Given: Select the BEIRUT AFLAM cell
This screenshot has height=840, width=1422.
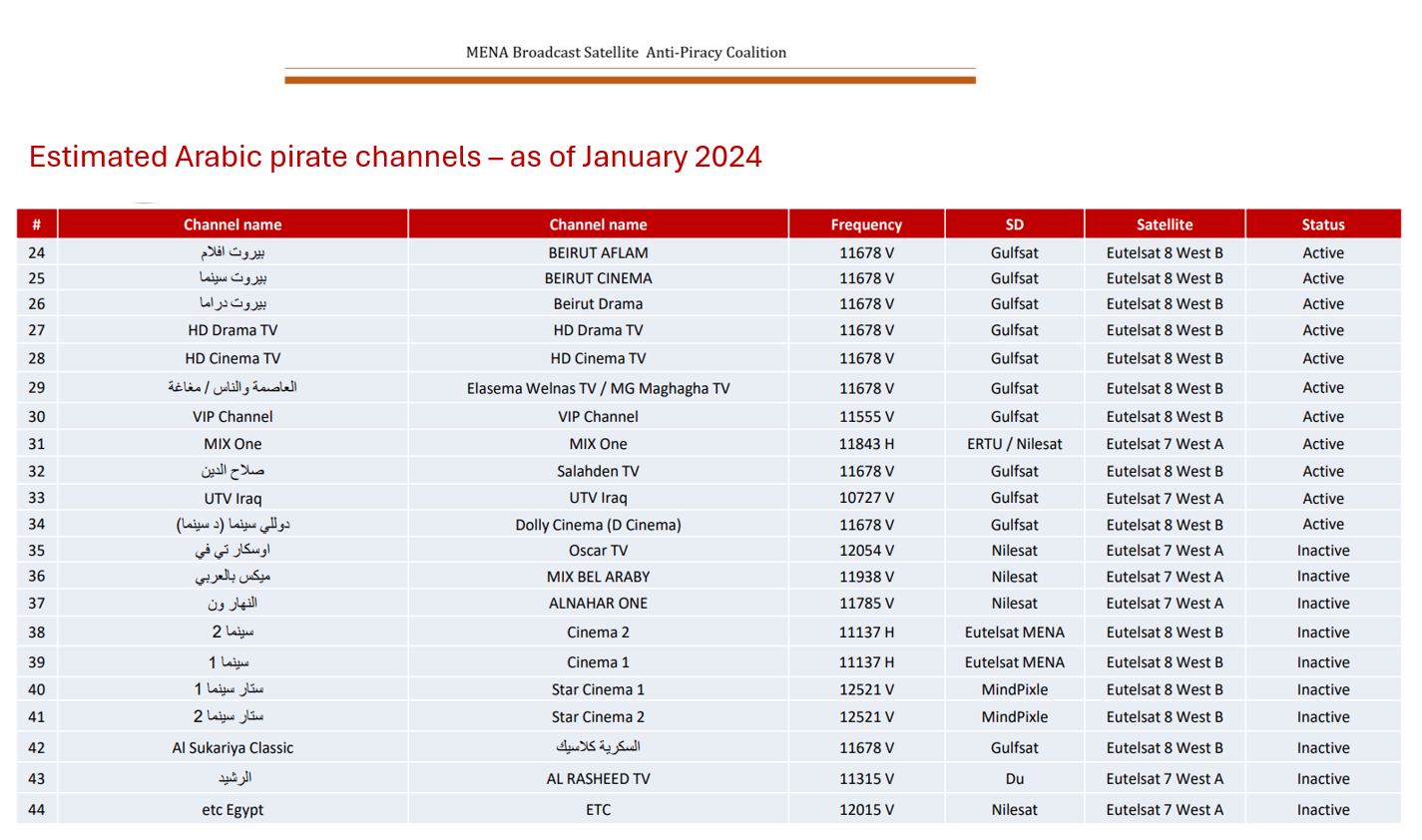Looking at the screenshot, I should click(x=598, y=253).
